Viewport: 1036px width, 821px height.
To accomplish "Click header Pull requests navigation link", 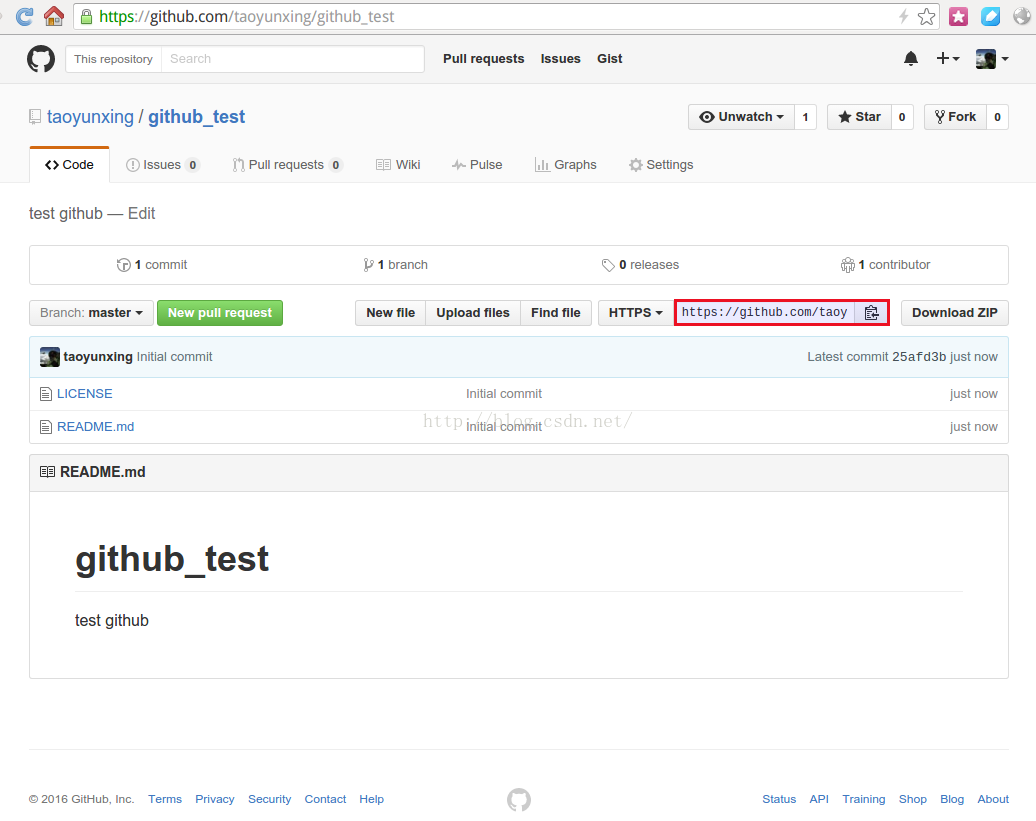I will (x=484, y=59).
